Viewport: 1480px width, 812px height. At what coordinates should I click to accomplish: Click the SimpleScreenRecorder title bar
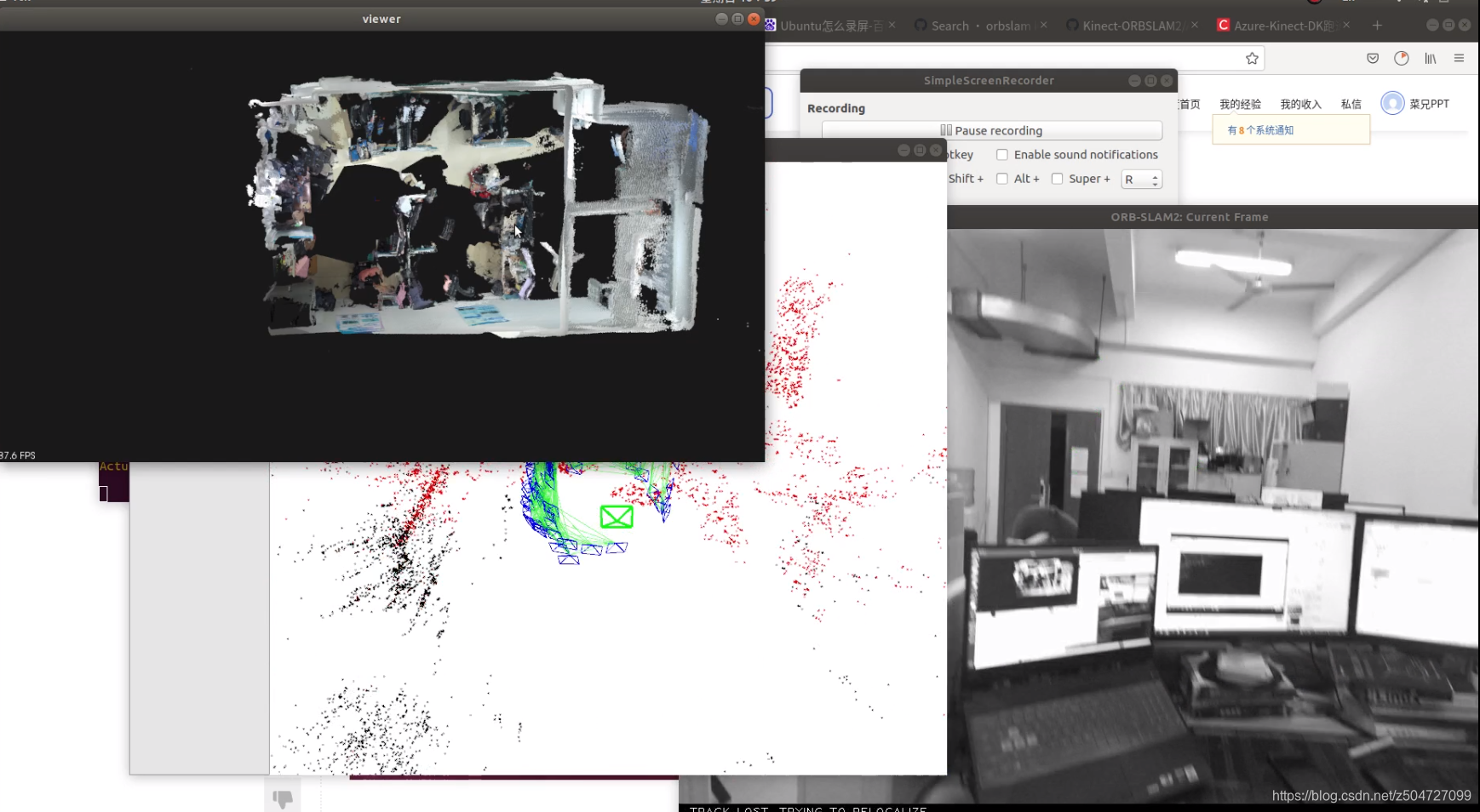(989, 80)
